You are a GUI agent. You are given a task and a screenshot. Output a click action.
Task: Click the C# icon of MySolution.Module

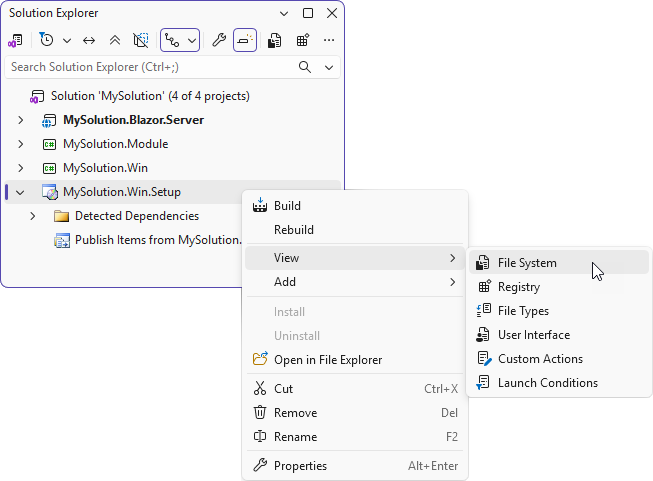pos(49,145)
